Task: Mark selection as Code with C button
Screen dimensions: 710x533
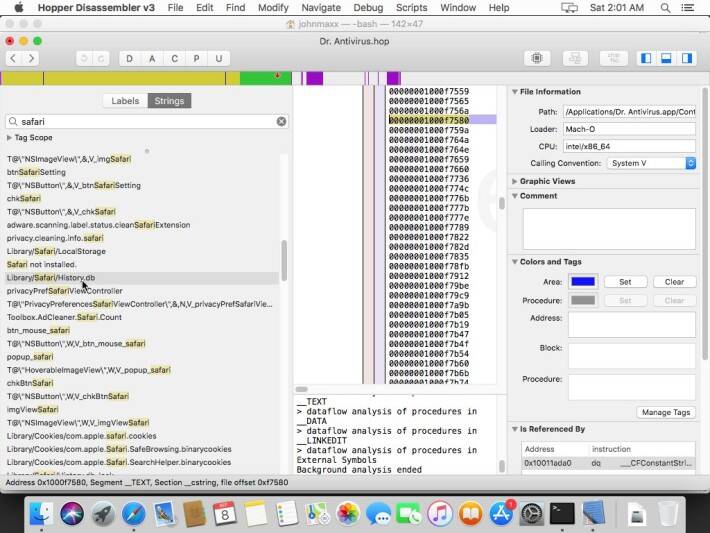Action: (x=174, y=58)
